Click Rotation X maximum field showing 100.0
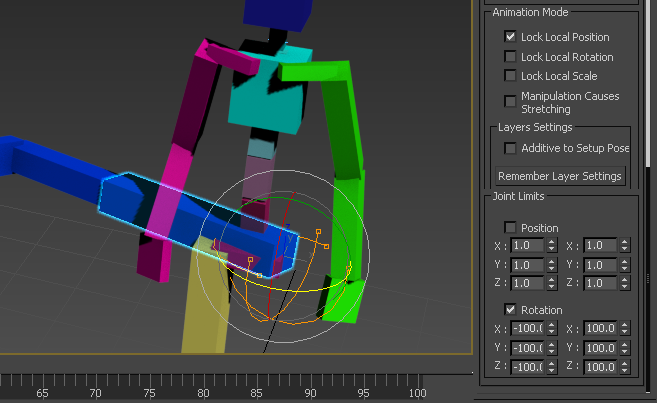 (600, 328)
